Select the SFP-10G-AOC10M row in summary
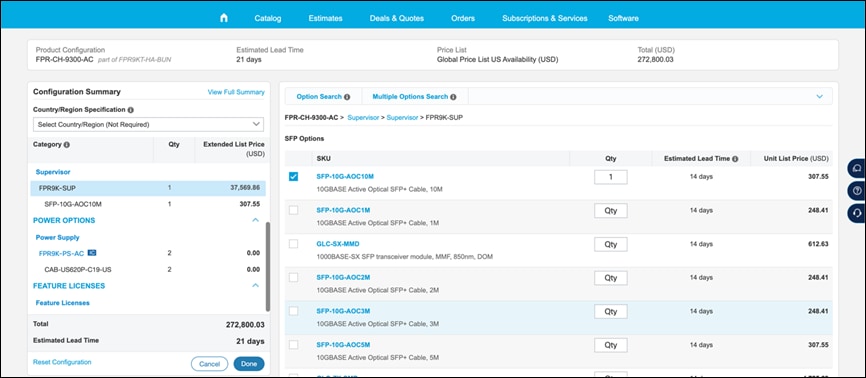 [x=148, y=204]
